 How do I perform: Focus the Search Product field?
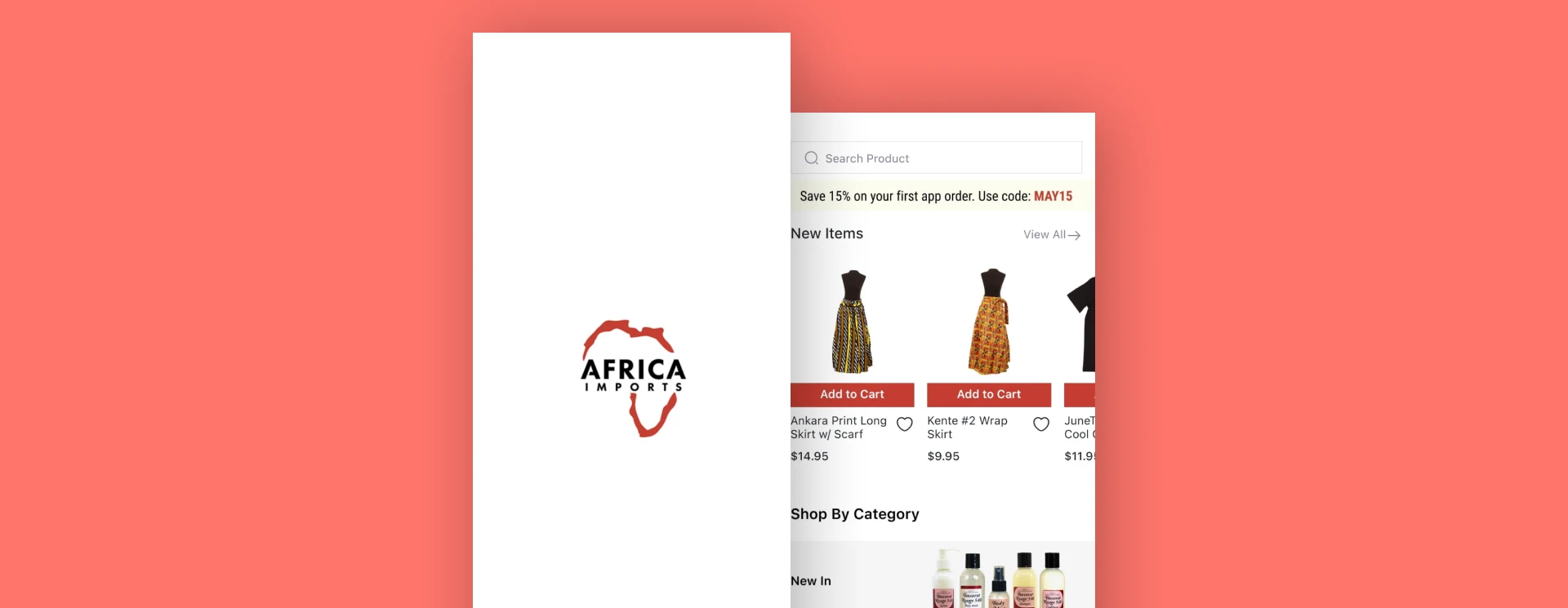point(936,158)
